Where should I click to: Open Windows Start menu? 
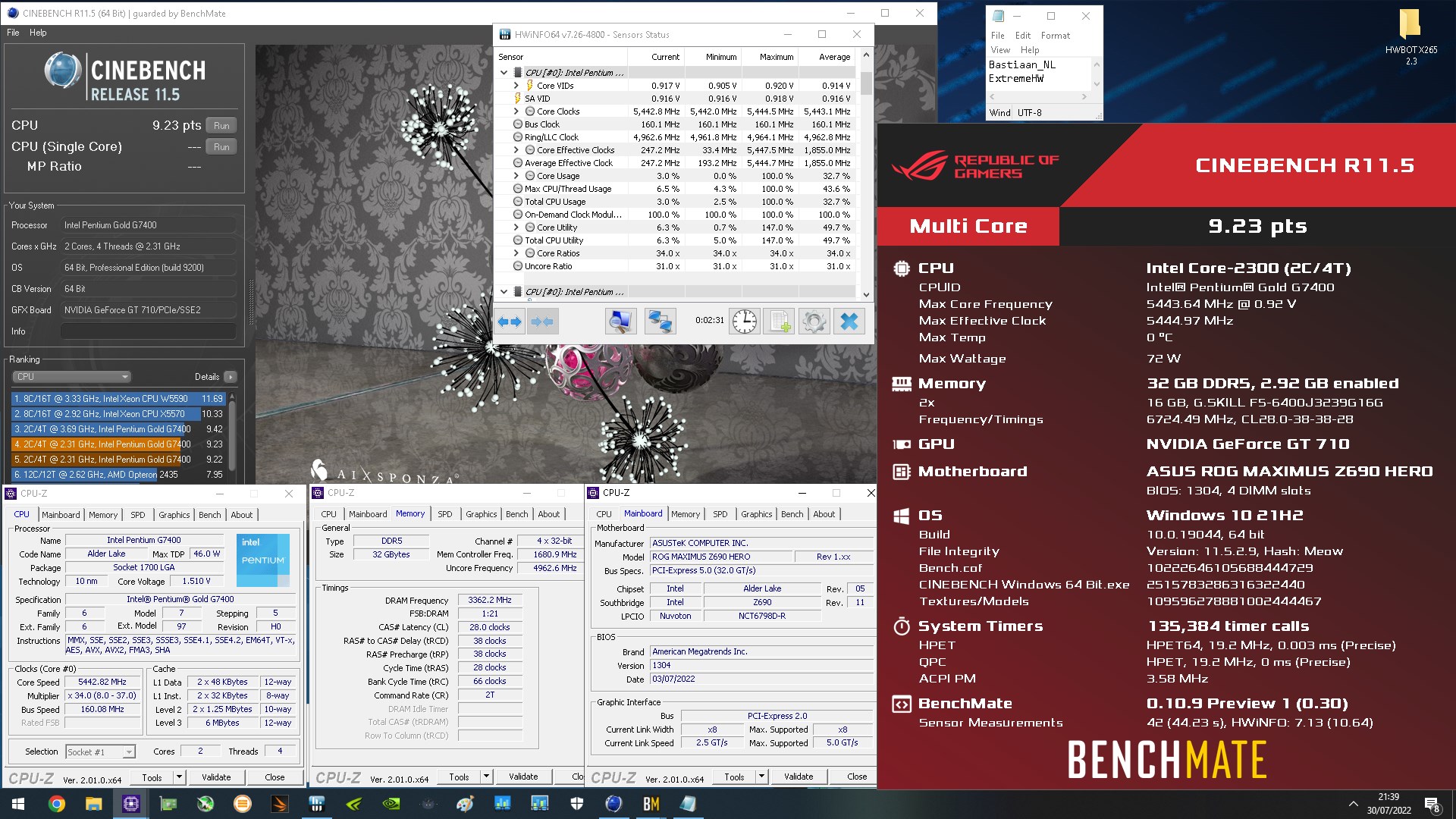[18, 804]
